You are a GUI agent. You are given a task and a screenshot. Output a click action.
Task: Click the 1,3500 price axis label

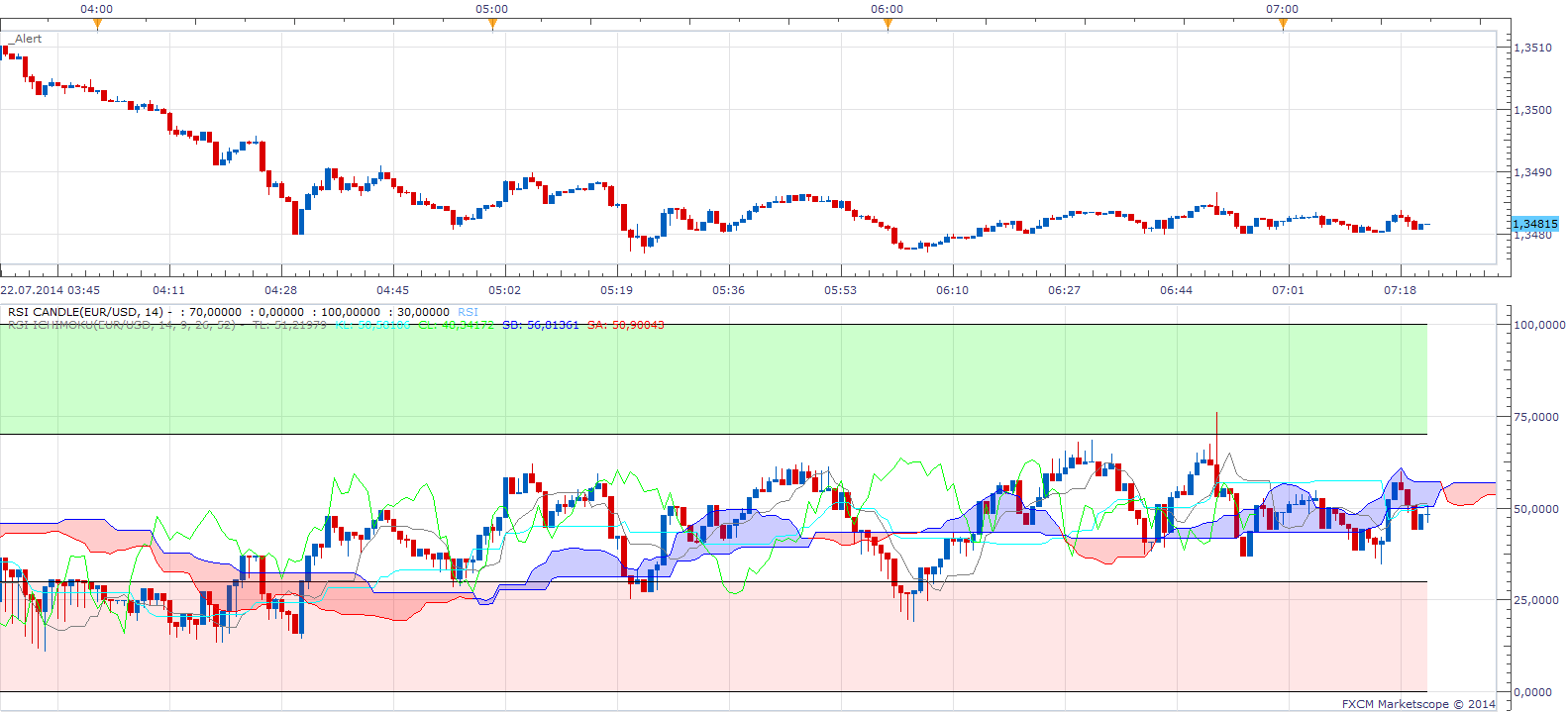[x=1533, y=110]
